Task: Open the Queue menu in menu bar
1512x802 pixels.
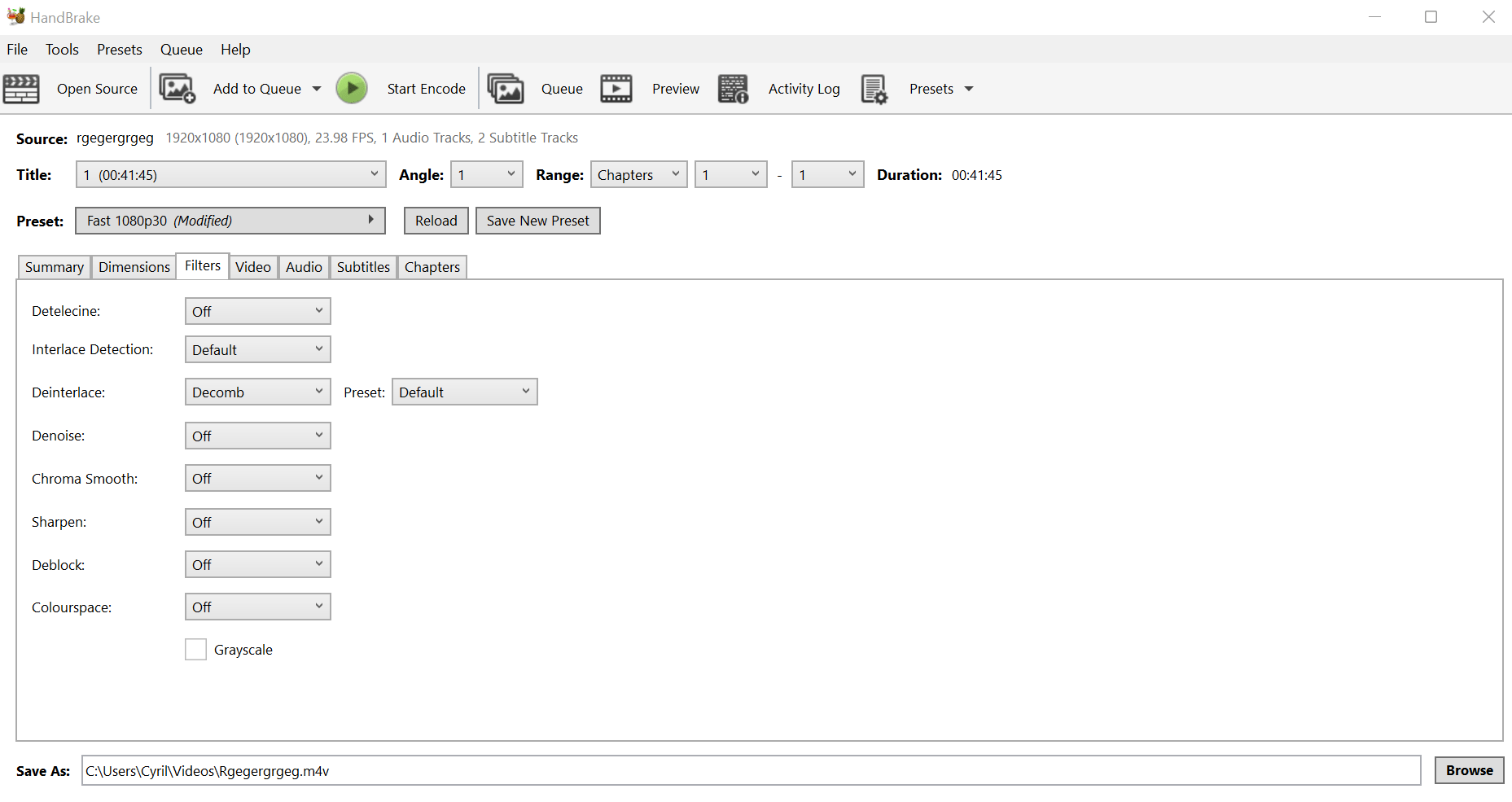Action: tap(182, 50)
